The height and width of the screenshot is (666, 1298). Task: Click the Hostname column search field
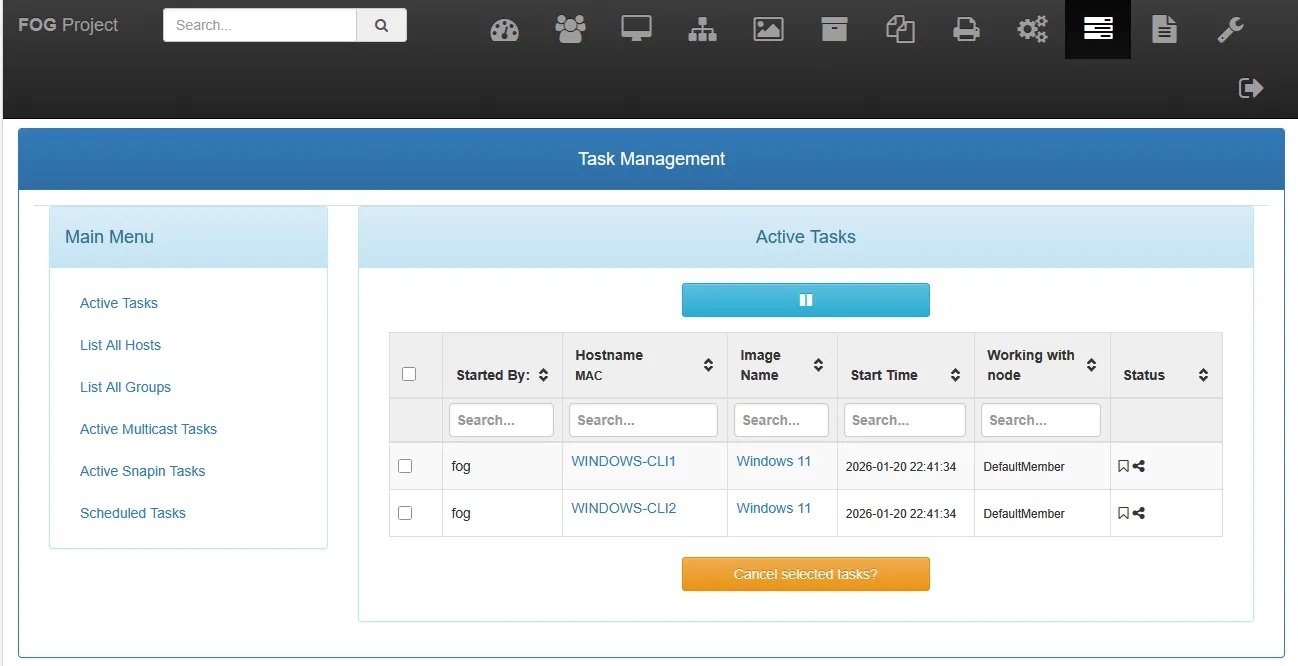(643, 420)
